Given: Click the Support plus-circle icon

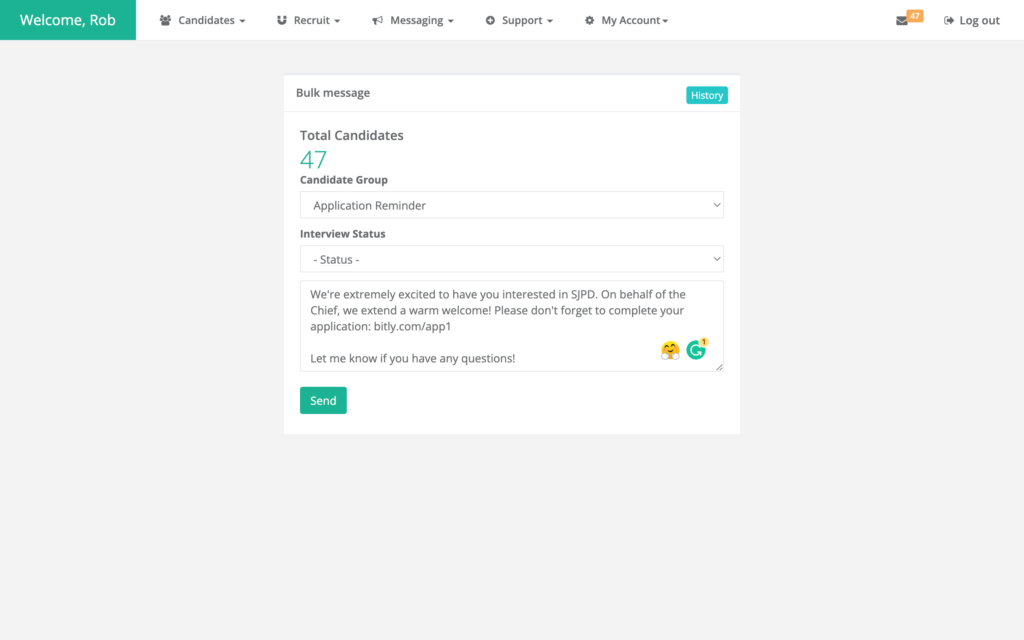Looking at the screenshot, I should coord(490,20).
